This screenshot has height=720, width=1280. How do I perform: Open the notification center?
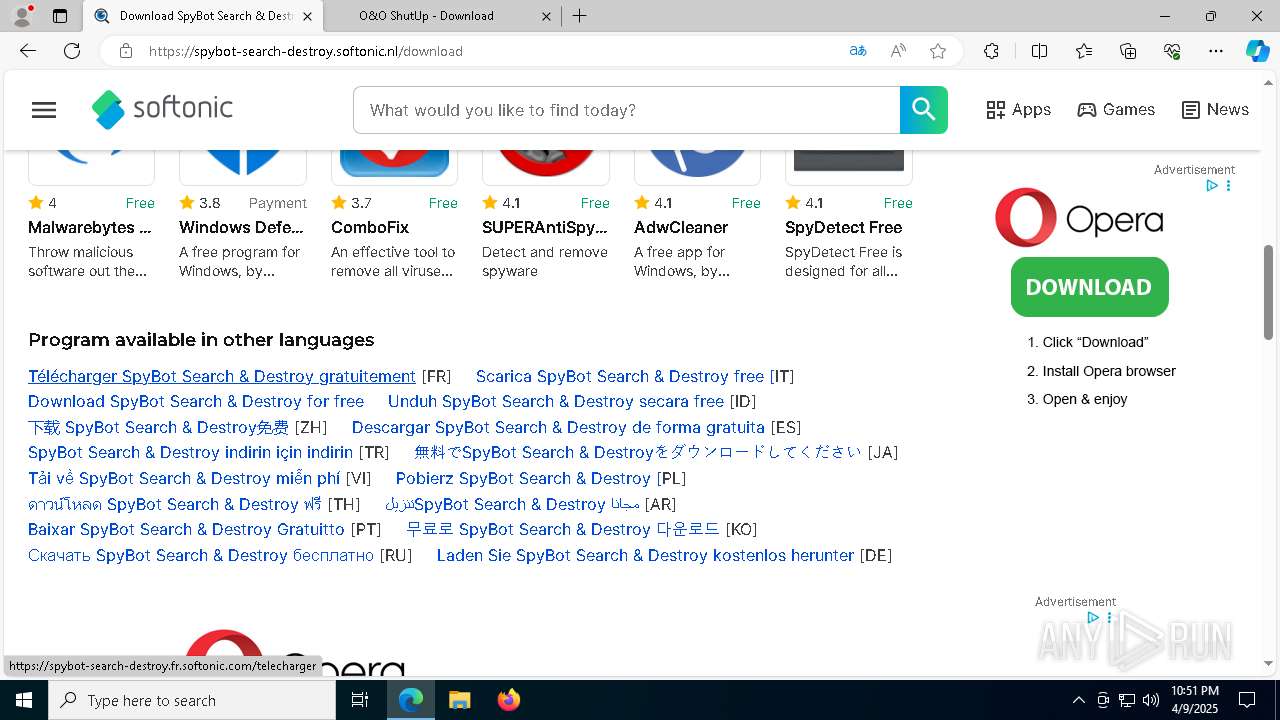pyautogui.click(x=1247, y=700)
